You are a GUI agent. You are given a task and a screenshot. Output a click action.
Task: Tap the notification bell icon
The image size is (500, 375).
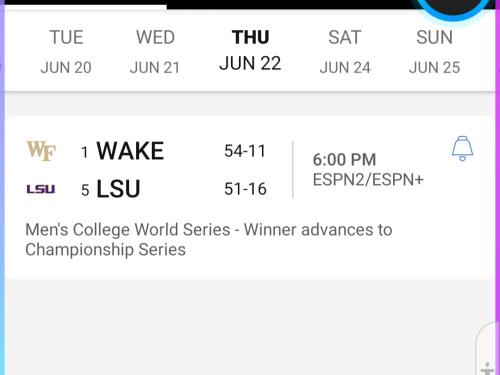(462, 148)
